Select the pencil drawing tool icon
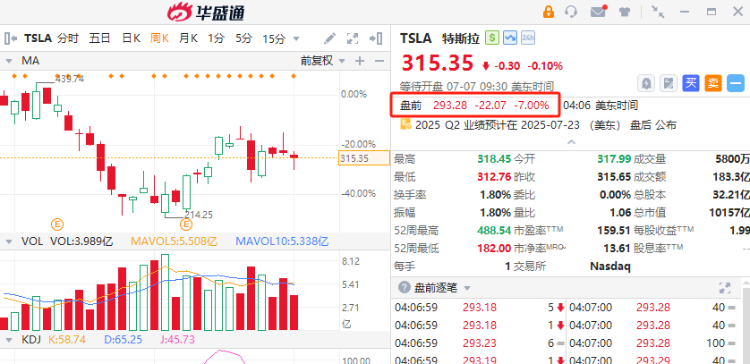Screen dimensions: 750x364 tap(330, 38)
